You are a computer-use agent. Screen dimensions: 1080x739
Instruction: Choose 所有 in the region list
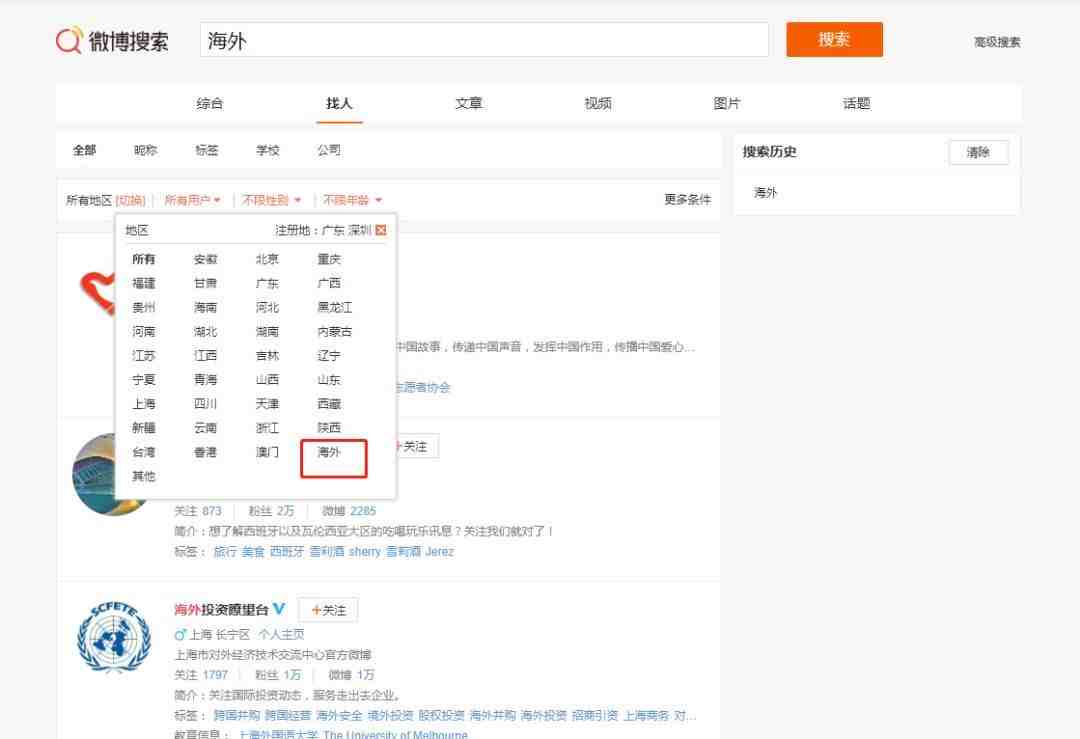pos(143,259)
